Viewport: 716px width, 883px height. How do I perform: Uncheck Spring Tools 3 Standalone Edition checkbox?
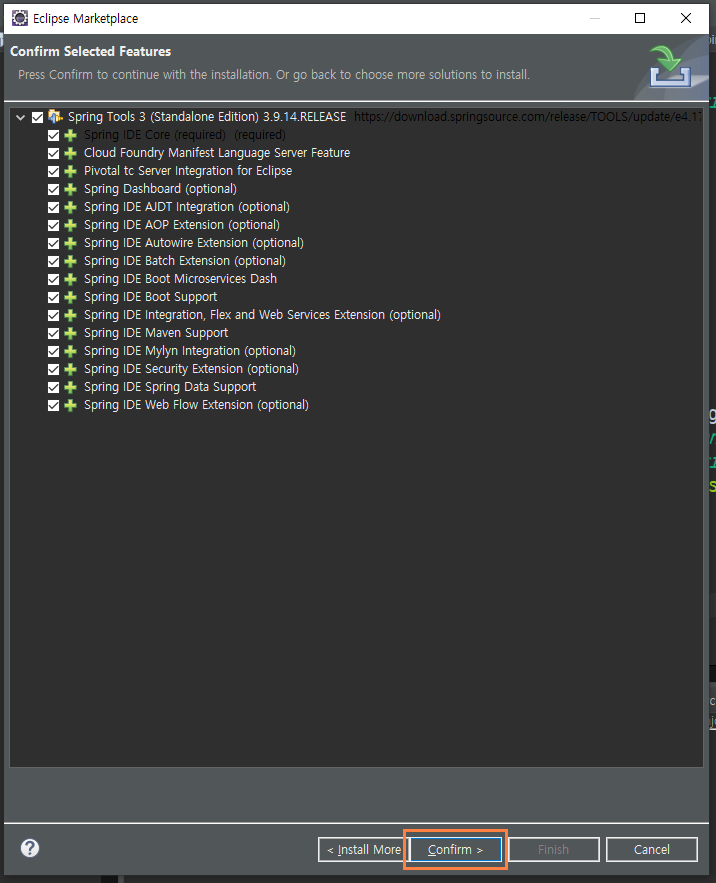pyautogui.click(x=37, y=117)
